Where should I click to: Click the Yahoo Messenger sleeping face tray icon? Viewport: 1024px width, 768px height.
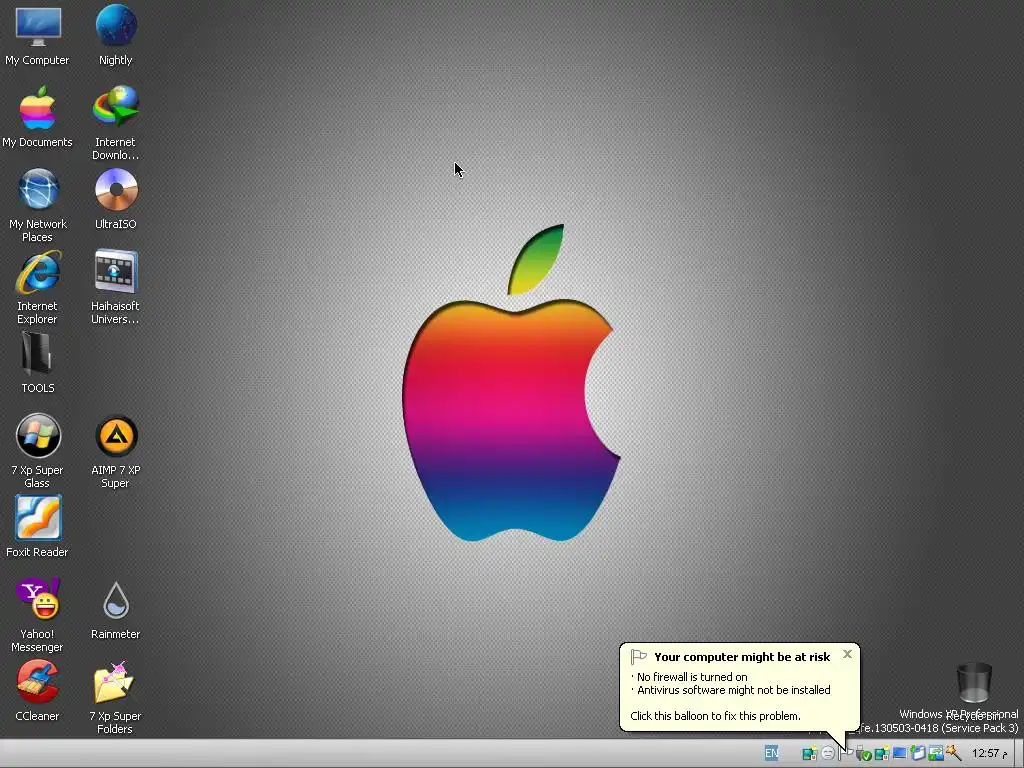828,753
